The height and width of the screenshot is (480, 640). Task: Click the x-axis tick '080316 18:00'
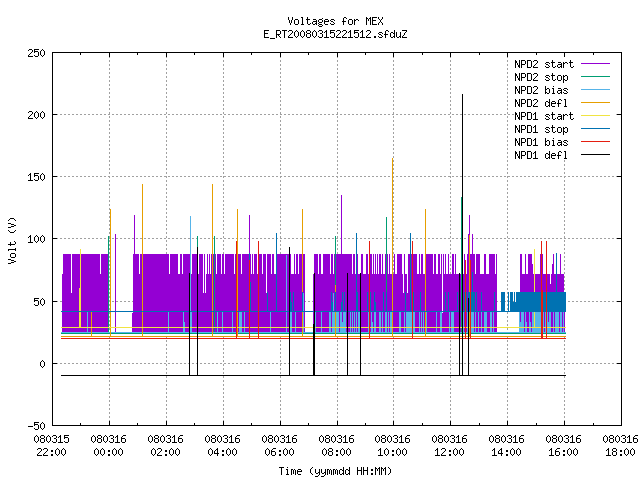620,446
